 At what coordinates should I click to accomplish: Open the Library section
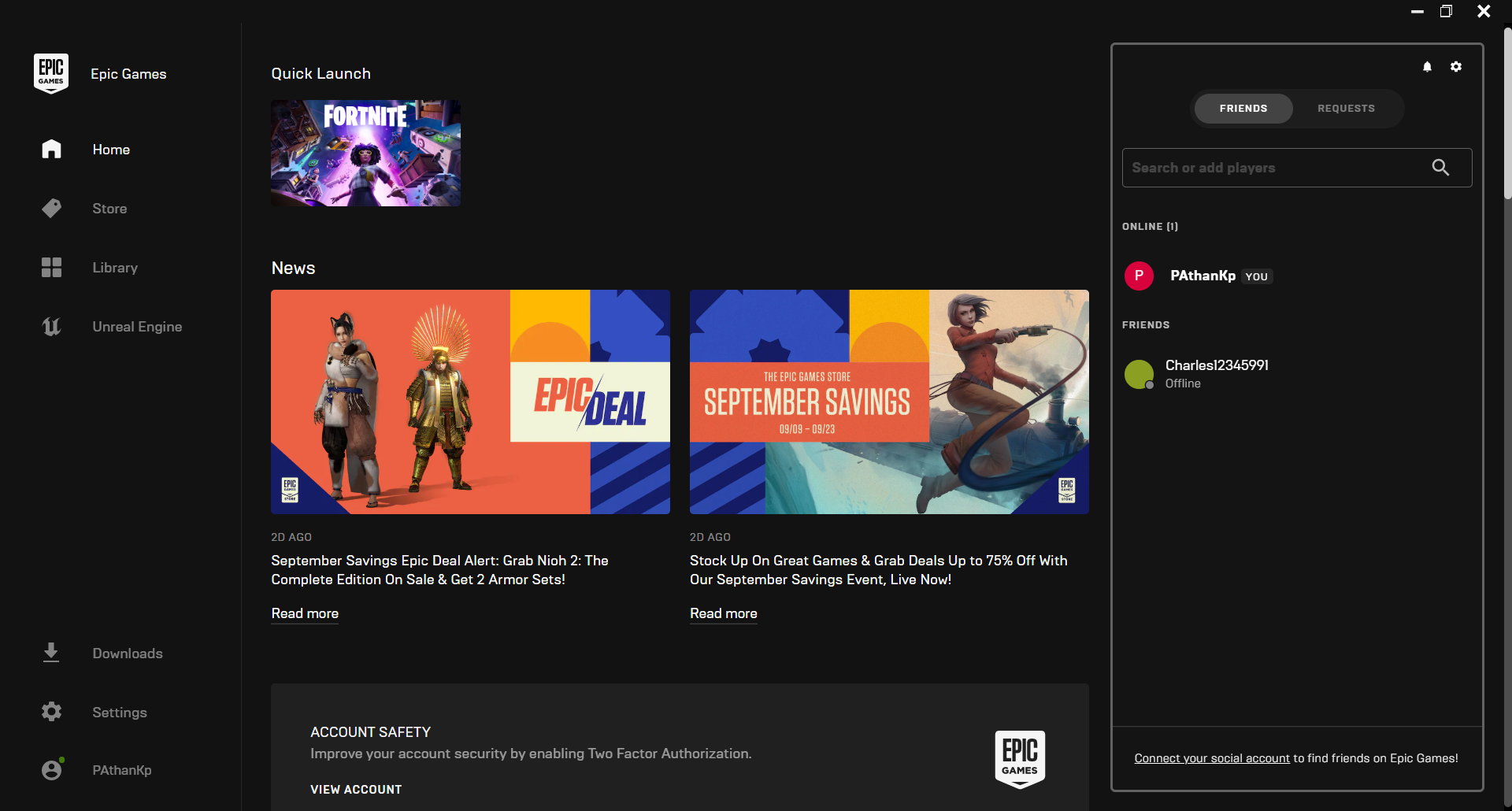click(x=50, y=267)
